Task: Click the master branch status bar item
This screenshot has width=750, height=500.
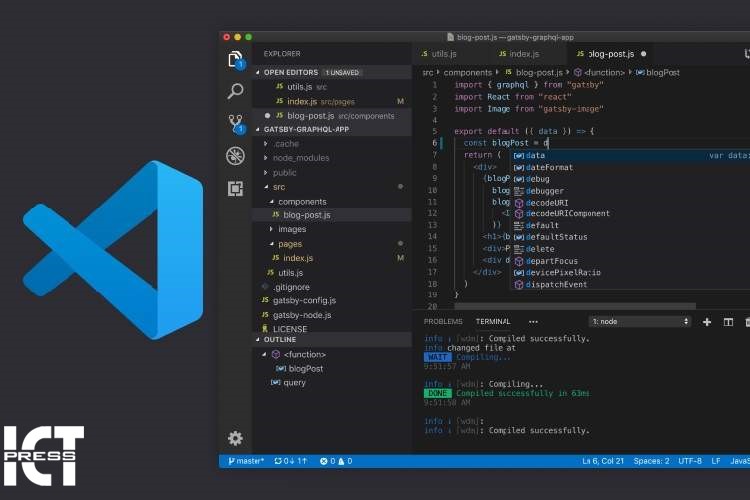Action: [246, 461]
